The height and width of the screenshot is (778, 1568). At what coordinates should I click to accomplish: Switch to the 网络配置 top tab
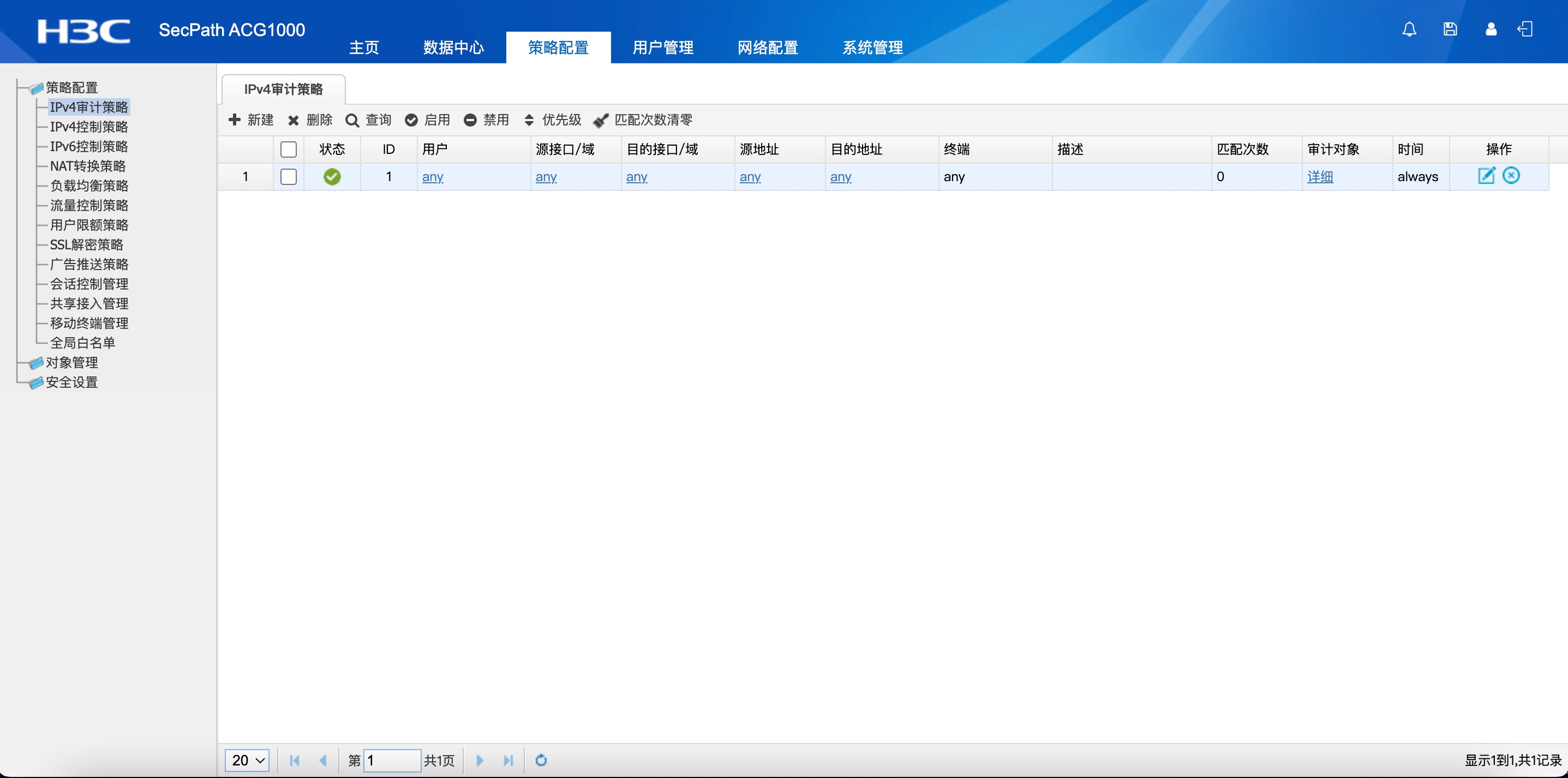pyautogui.click(x=767, y=47)
